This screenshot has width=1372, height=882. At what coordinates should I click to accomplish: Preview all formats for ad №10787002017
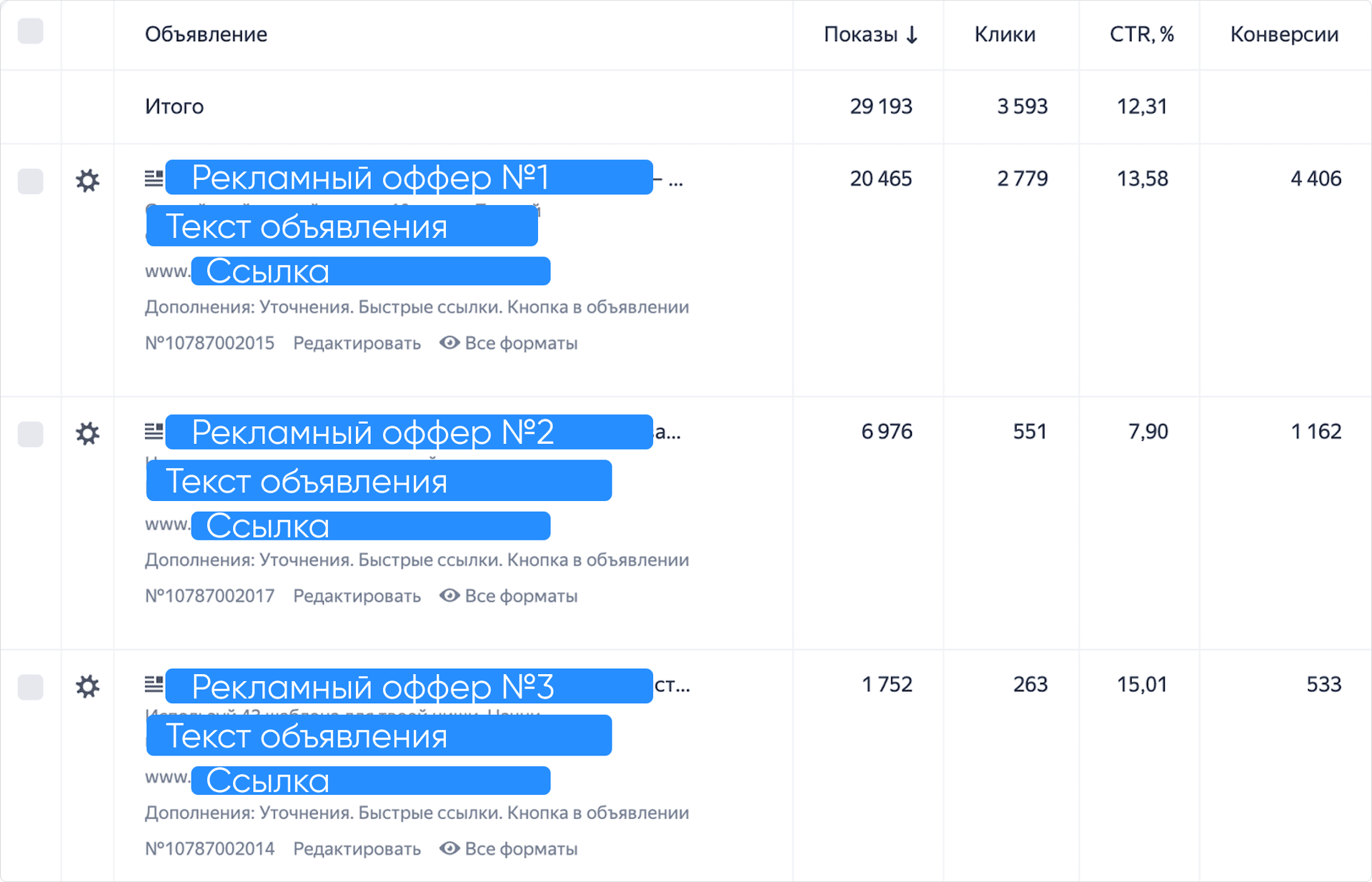(509, 596)
